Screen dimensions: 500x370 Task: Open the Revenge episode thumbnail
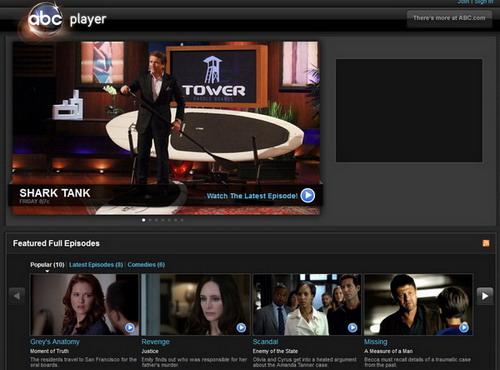tap(196, 305)
